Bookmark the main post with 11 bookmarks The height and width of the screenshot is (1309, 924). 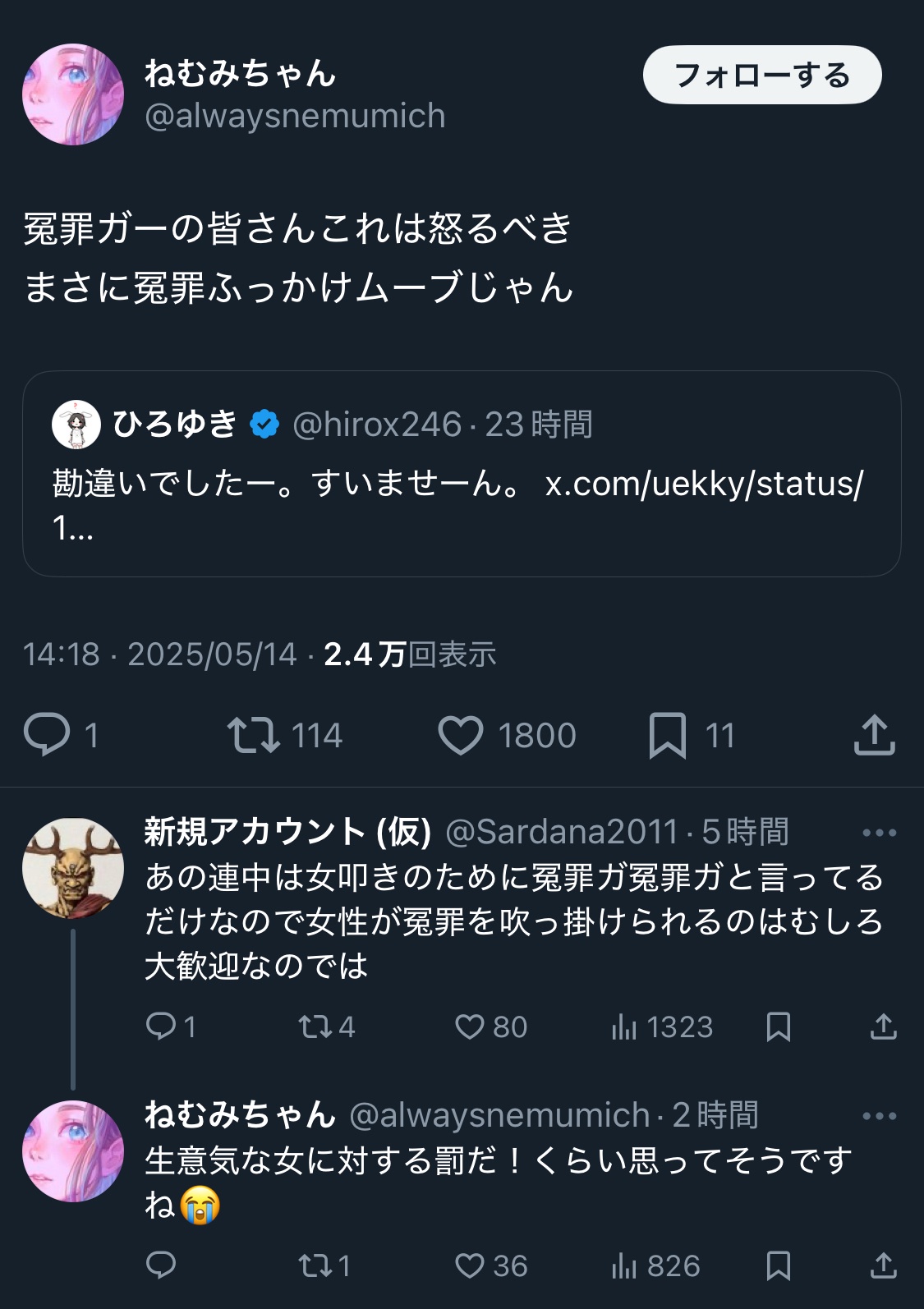point(667,735)
